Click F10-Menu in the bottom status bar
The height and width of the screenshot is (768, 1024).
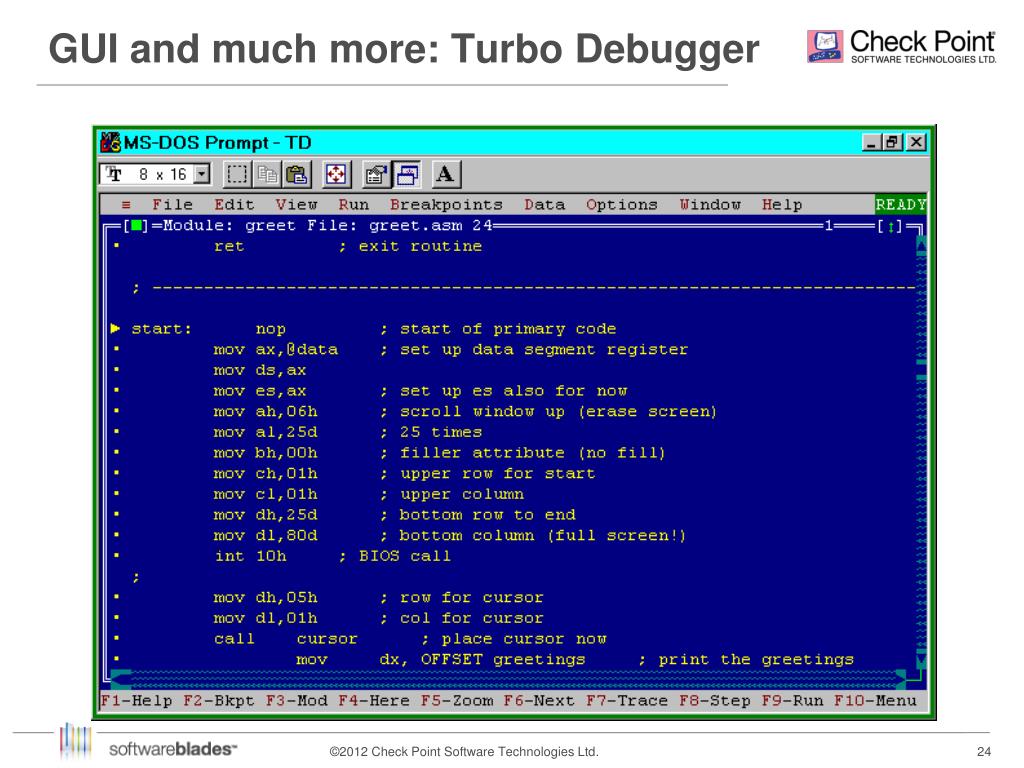(875, 701)
